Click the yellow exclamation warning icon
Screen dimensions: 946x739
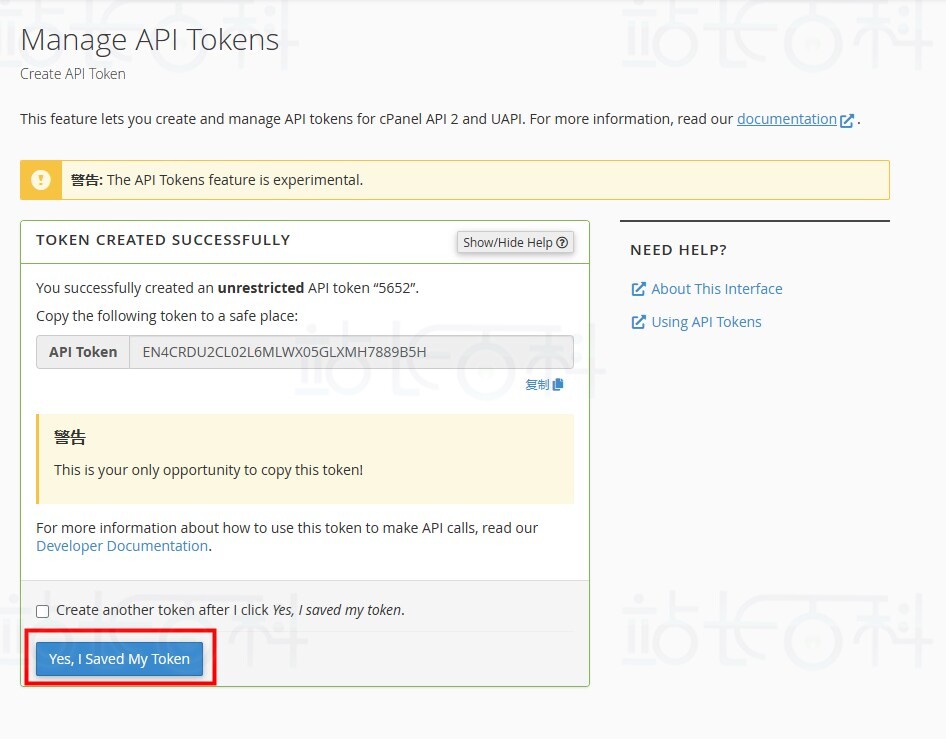coord(40,180)
